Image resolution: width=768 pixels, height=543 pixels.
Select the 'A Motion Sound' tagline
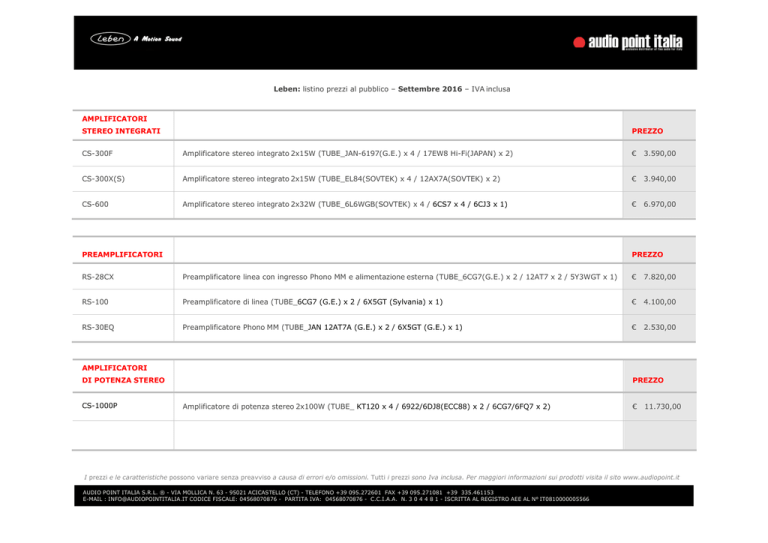click(x=158, y=39)
